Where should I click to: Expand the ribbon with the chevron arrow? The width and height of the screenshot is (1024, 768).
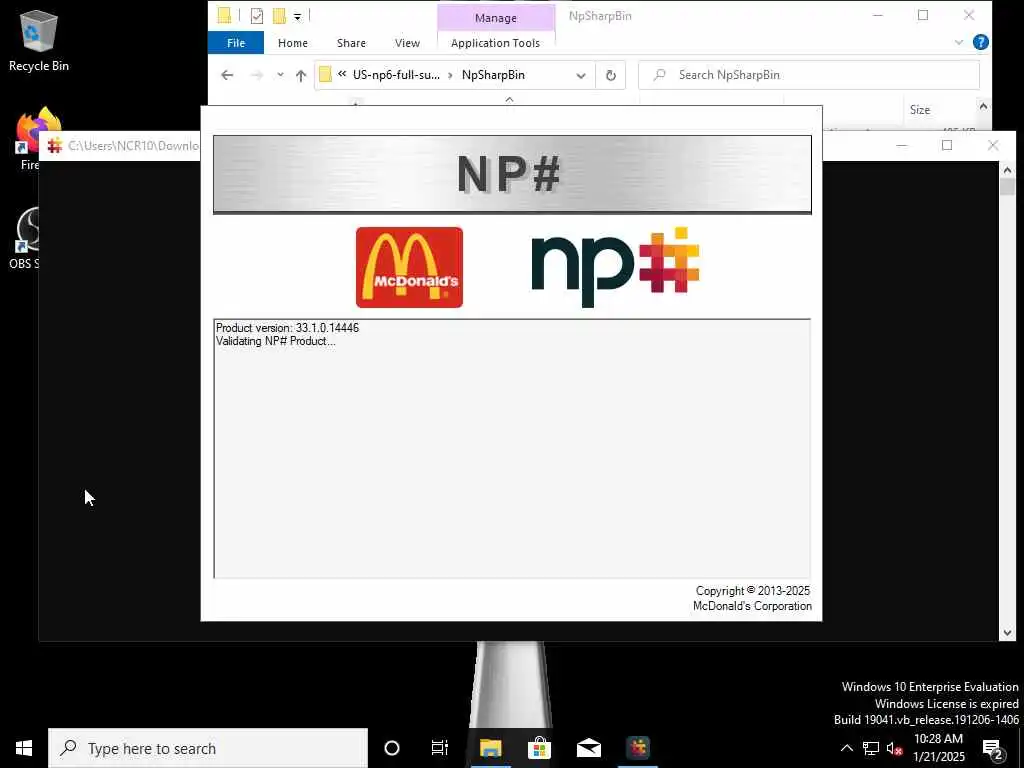(x=959, y=42)
